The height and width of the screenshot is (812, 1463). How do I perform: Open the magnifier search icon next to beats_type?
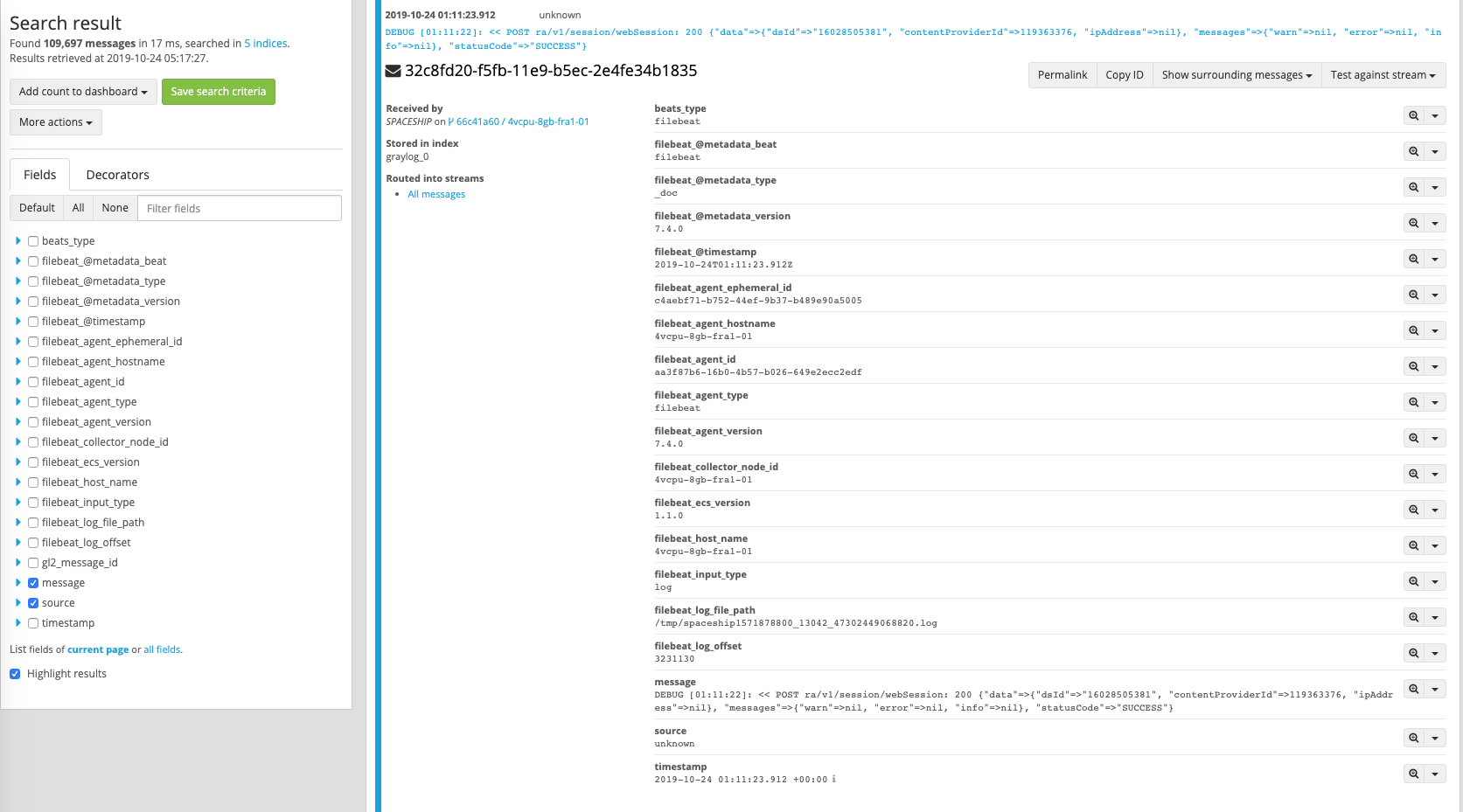coord(1415,115)
